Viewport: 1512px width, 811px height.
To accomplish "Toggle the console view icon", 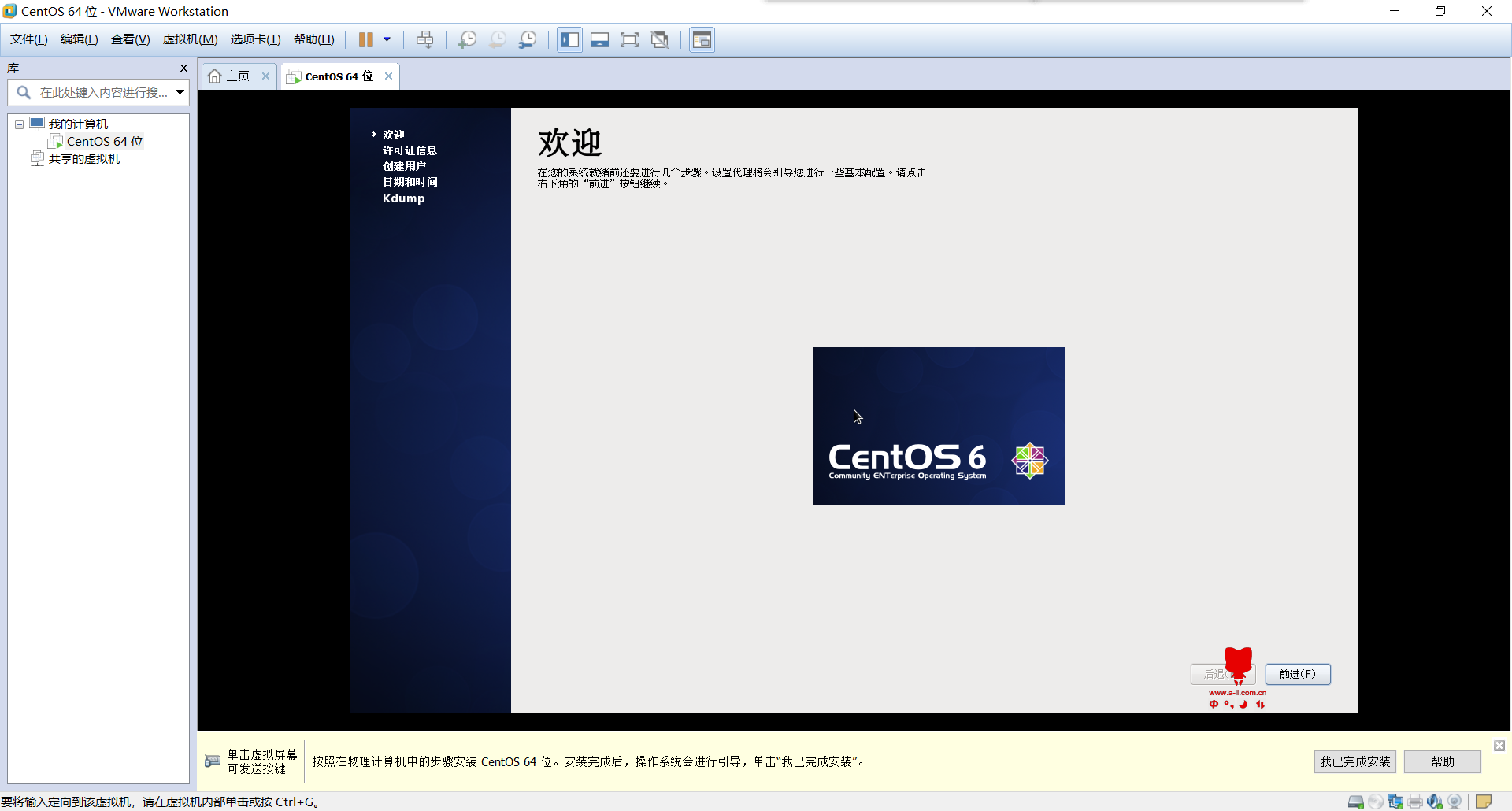I will click(x=702, y=39).
